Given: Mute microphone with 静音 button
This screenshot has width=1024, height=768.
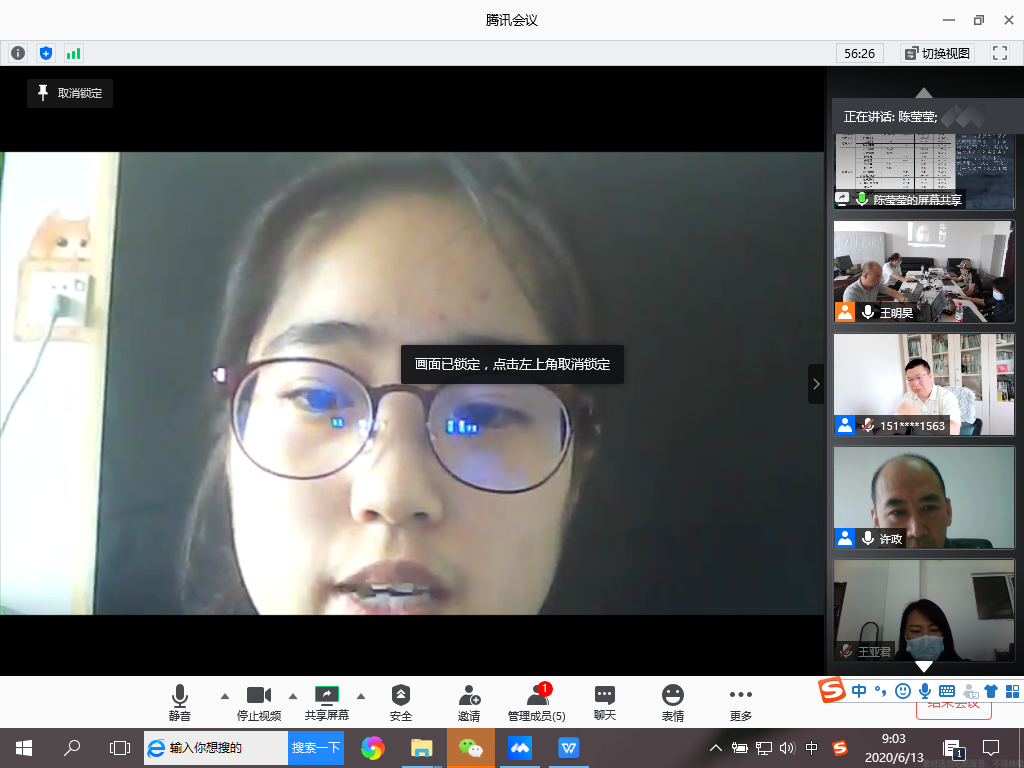Looking at the screenshot, I should tap(180, 703).
